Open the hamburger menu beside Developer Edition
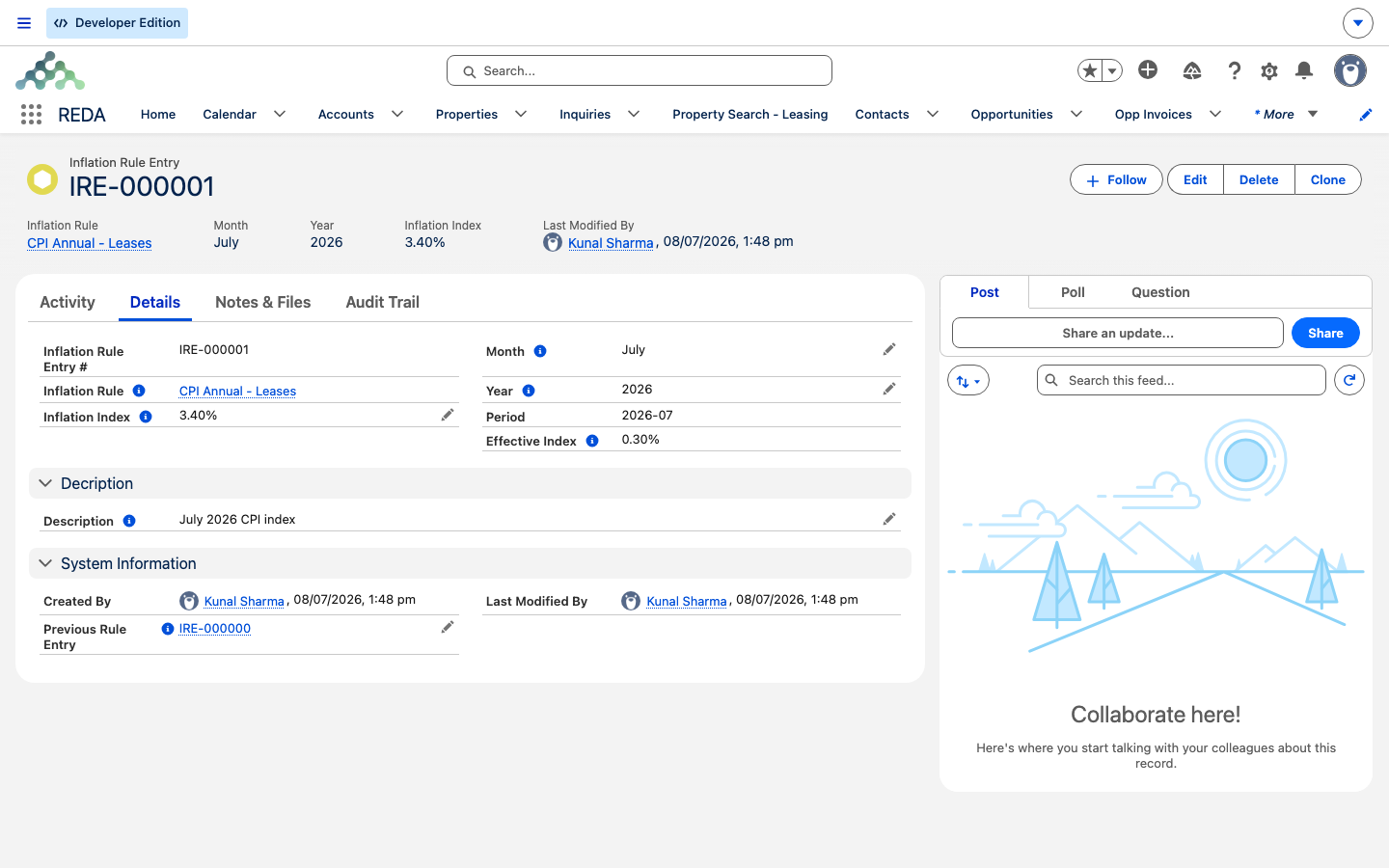Image resolution: width=1389 pixels, height=868 pixels. tap(24, 23)
